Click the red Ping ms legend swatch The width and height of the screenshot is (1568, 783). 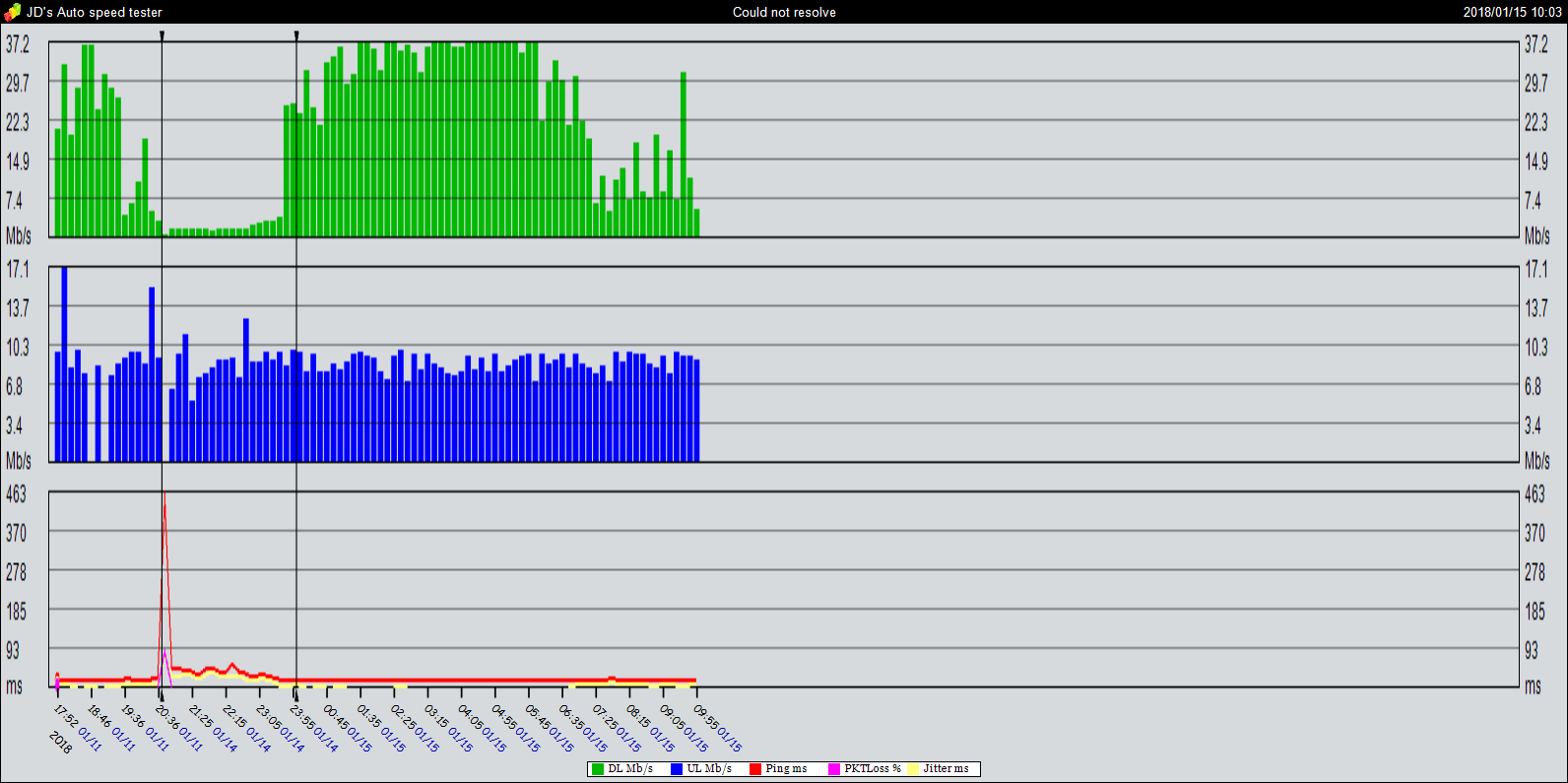[x=755, y=769]
